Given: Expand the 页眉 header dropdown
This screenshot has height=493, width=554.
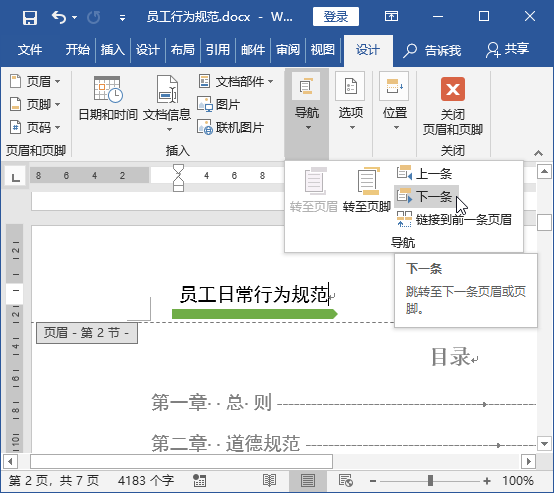Looking at the screenshot, I should 35,81.
